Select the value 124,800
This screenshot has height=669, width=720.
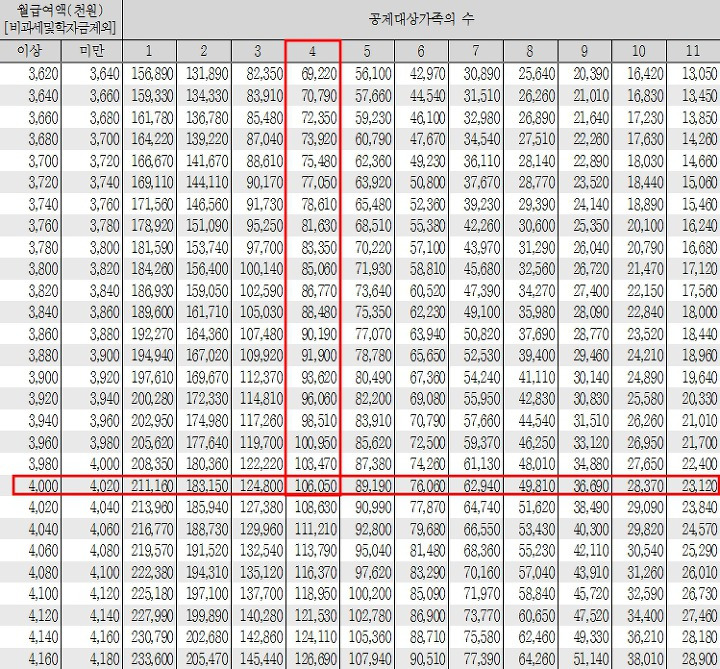259,485
